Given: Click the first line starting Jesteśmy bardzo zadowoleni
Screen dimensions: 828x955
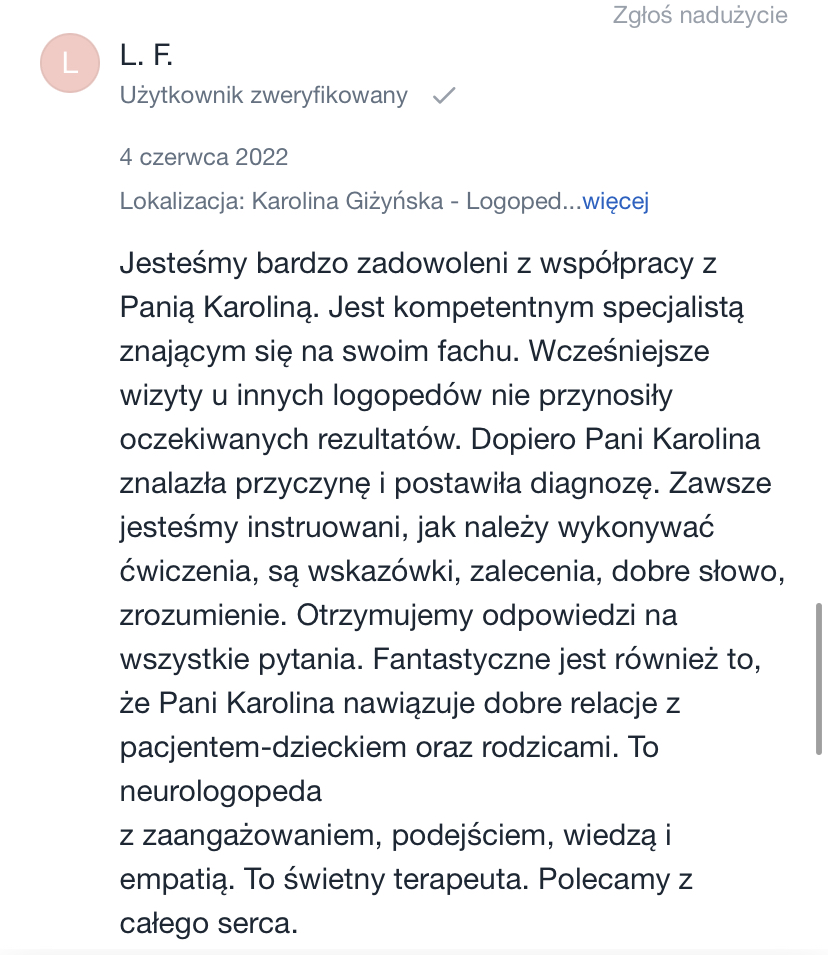Looking at the screenshot, I should (x=418, y=264).
